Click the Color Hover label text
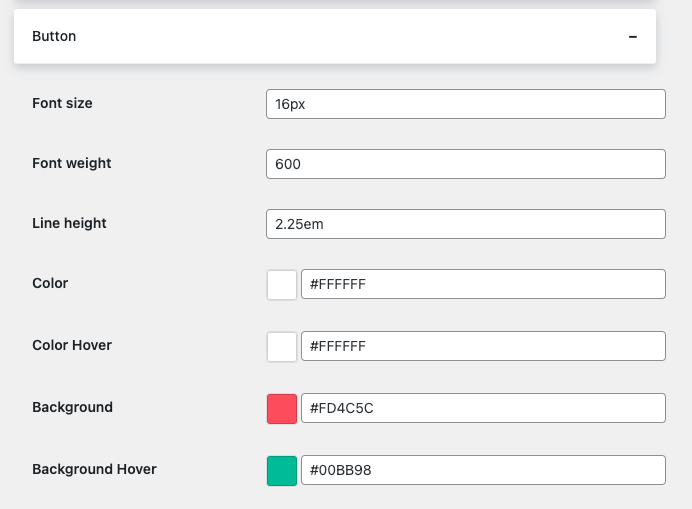The width and height of the screenshot is (692, 509). [72, 345]
